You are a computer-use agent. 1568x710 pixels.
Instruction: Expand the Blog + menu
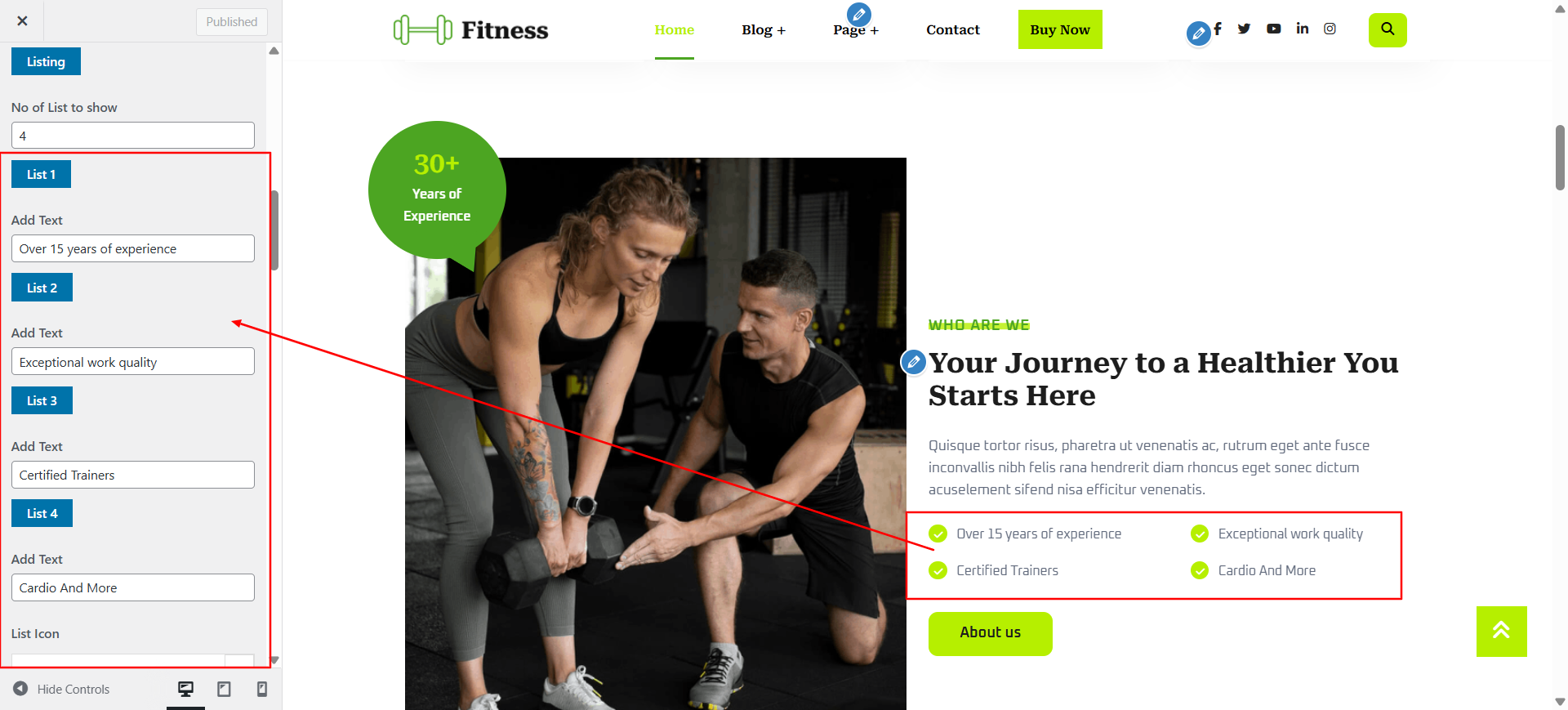[x=763, y=30]
